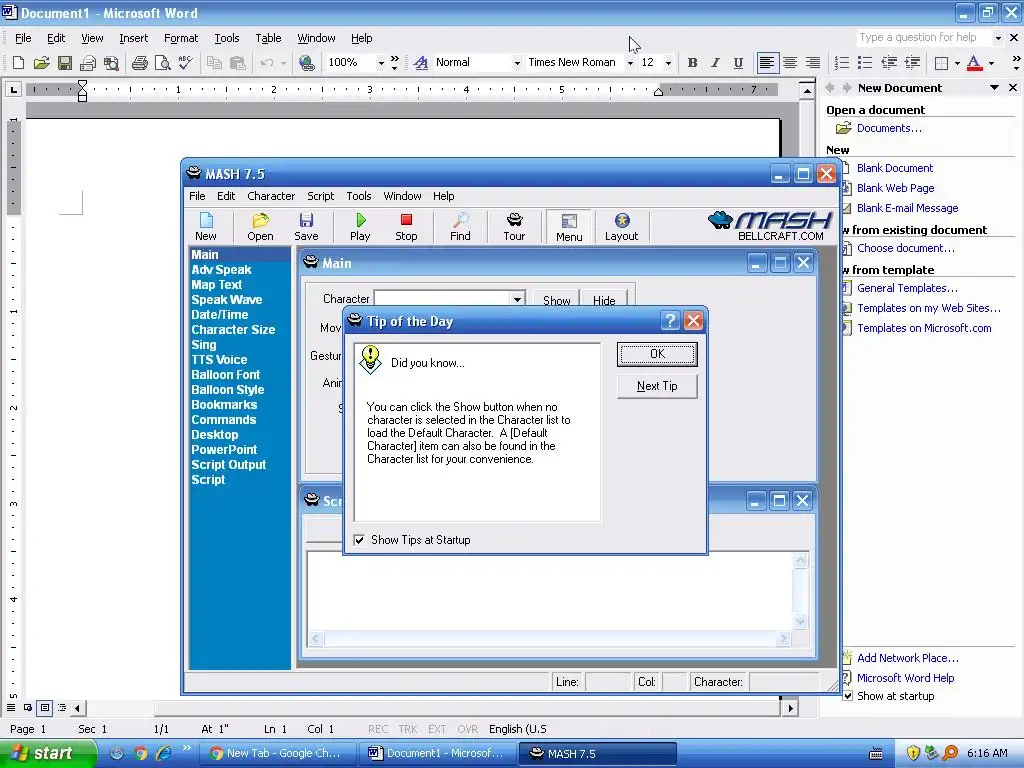Start playback with the MASH Play button
The height and width of the screenshot is (768, 1024).
(360, 227)
